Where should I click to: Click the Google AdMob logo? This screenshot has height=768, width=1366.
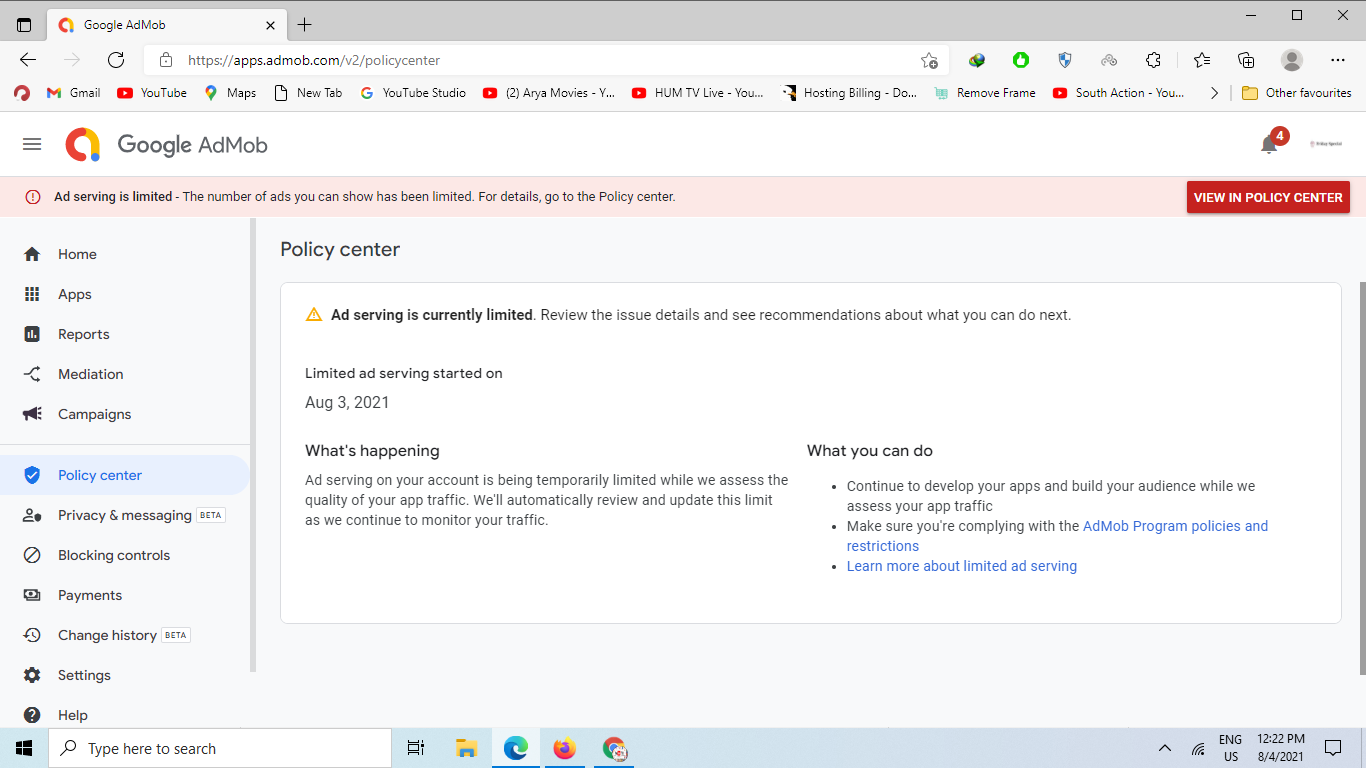[x=167, y=145]
